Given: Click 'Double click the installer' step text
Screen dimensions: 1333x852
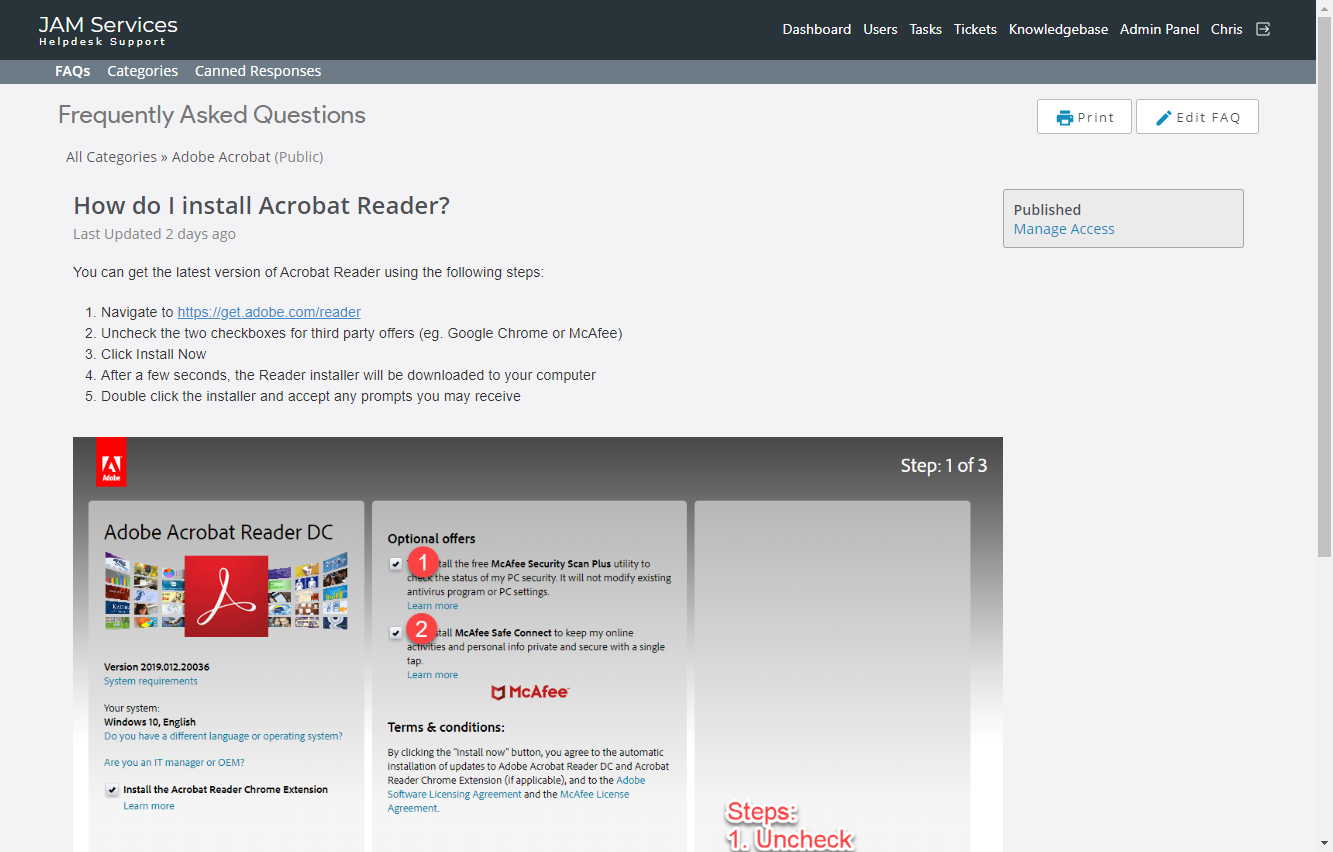Looking at the screenshot, I should coord(311,396).
